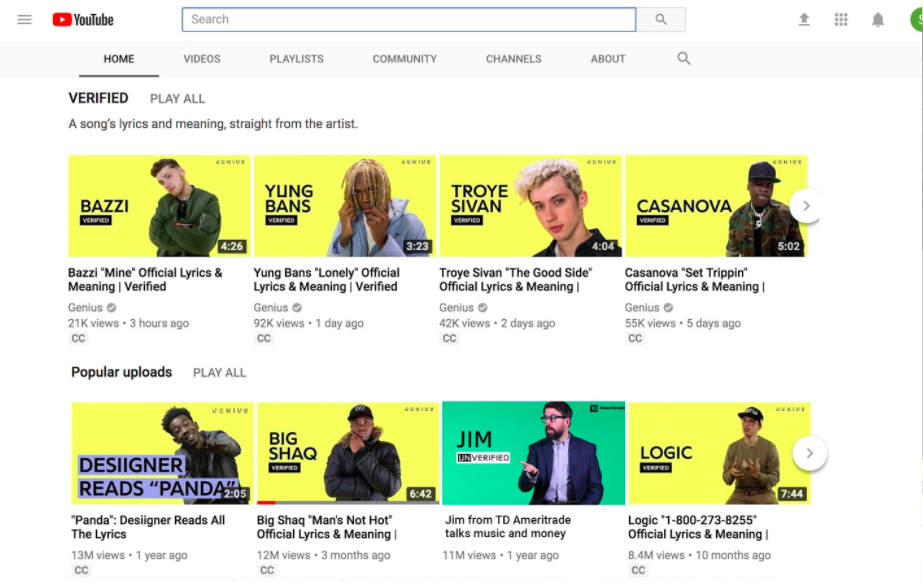Open the green account avatar
This screenshot has height=584, width=923.
[917, 19]
